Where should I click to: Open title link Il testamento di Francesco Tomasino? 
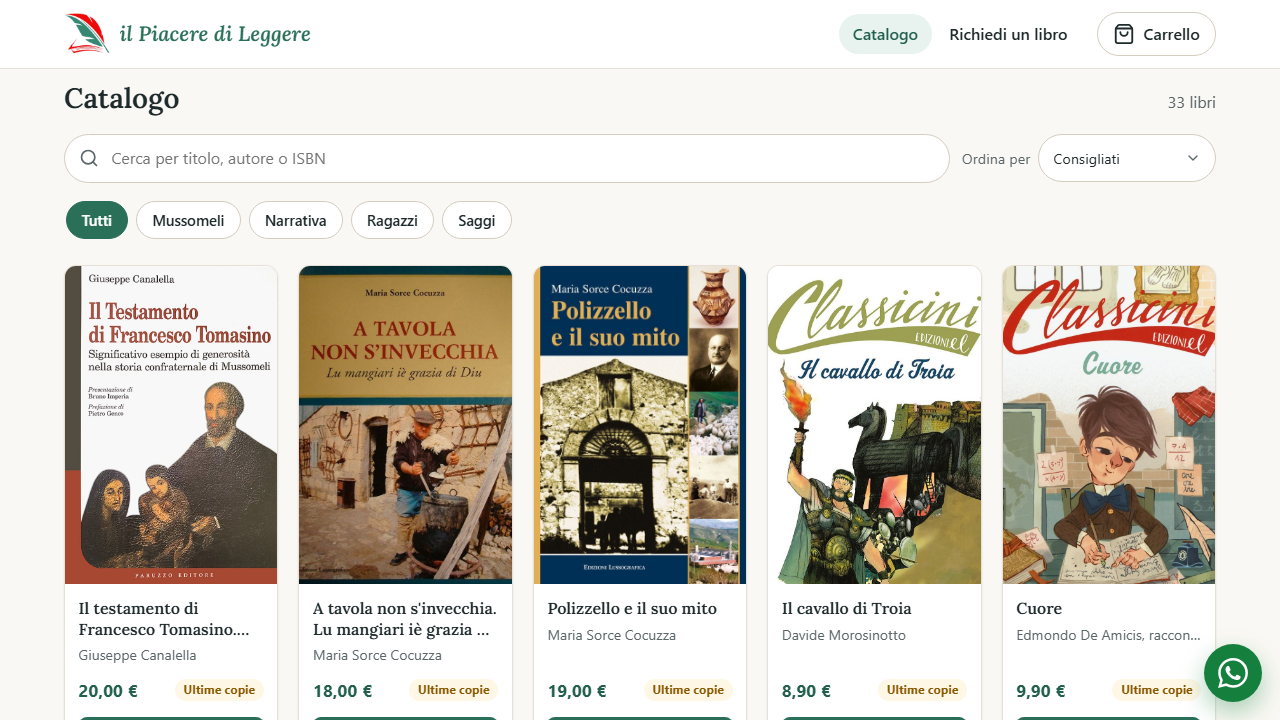pos(164,619)
